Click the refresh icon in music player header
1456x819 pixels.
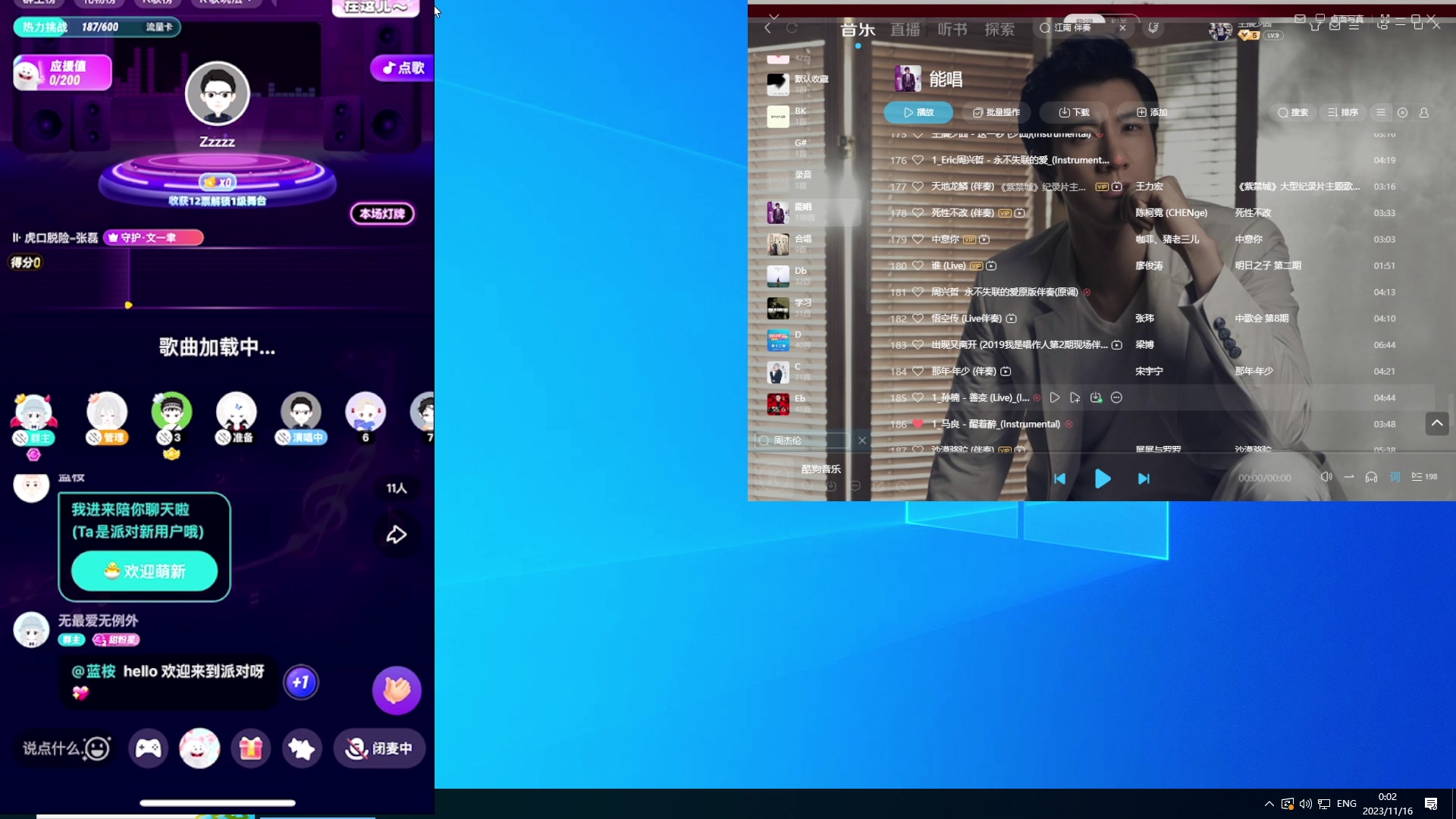click(x=792, y=28)
